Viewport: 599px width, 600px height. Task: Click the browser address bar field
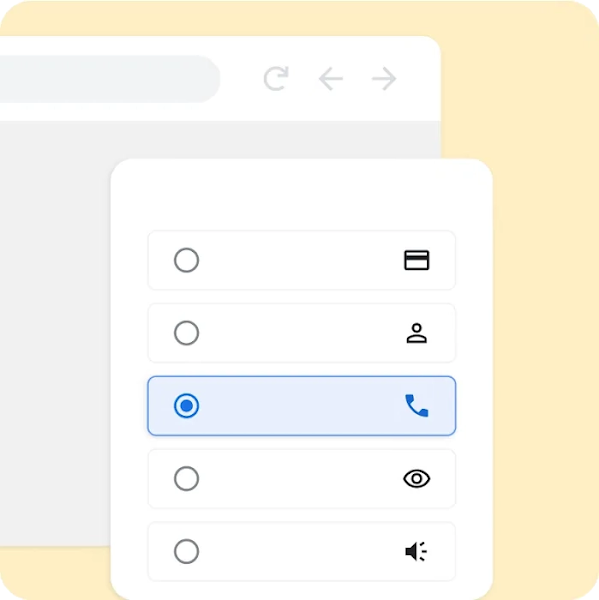click(x=110, y=79)
